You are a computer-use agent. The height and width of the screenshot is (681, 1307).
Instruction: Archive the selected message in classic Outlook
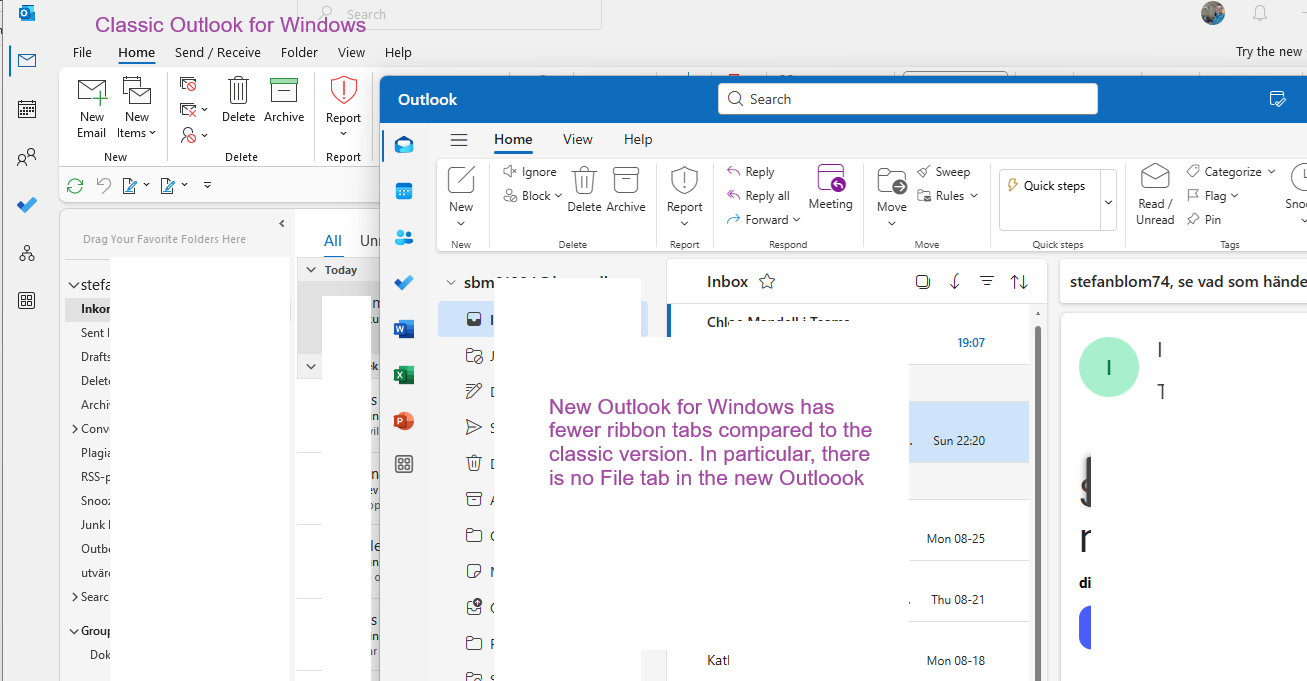click(284, 105)
